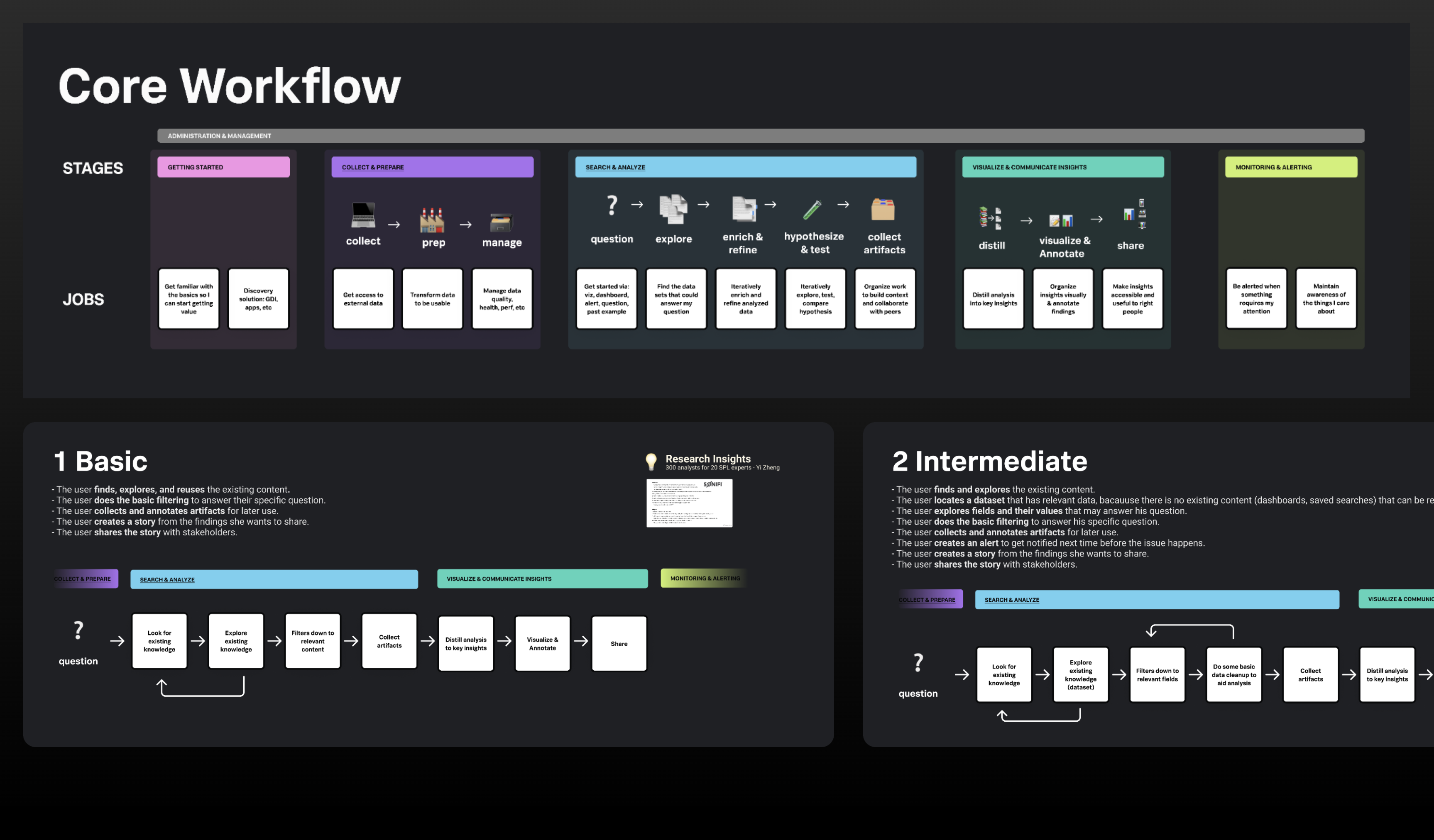Select the 'Distill analysis into key insights' job card
Screen dimensions: 1434x840
click(x=993, y=299)
